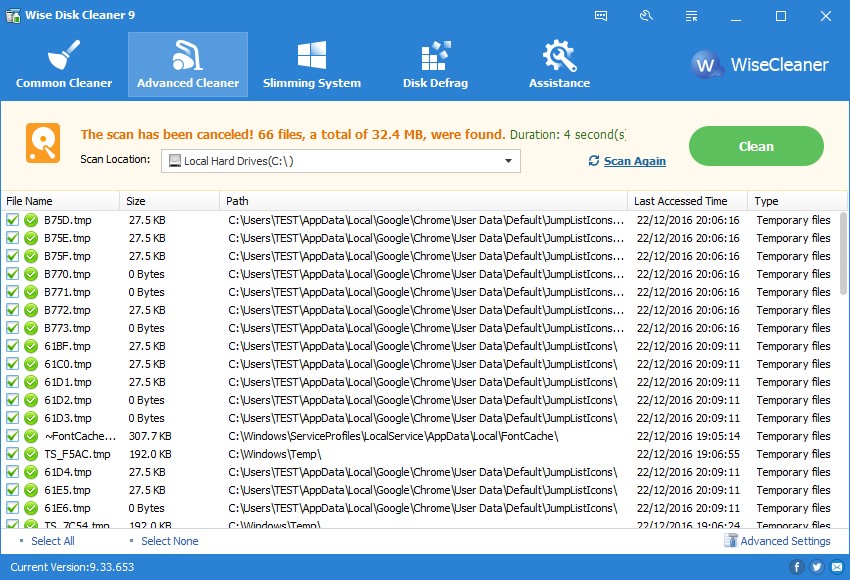This screenshot has width=850, height=580.
Task: Click the WiseCleaner logo
Action: [x=760, y=65]
